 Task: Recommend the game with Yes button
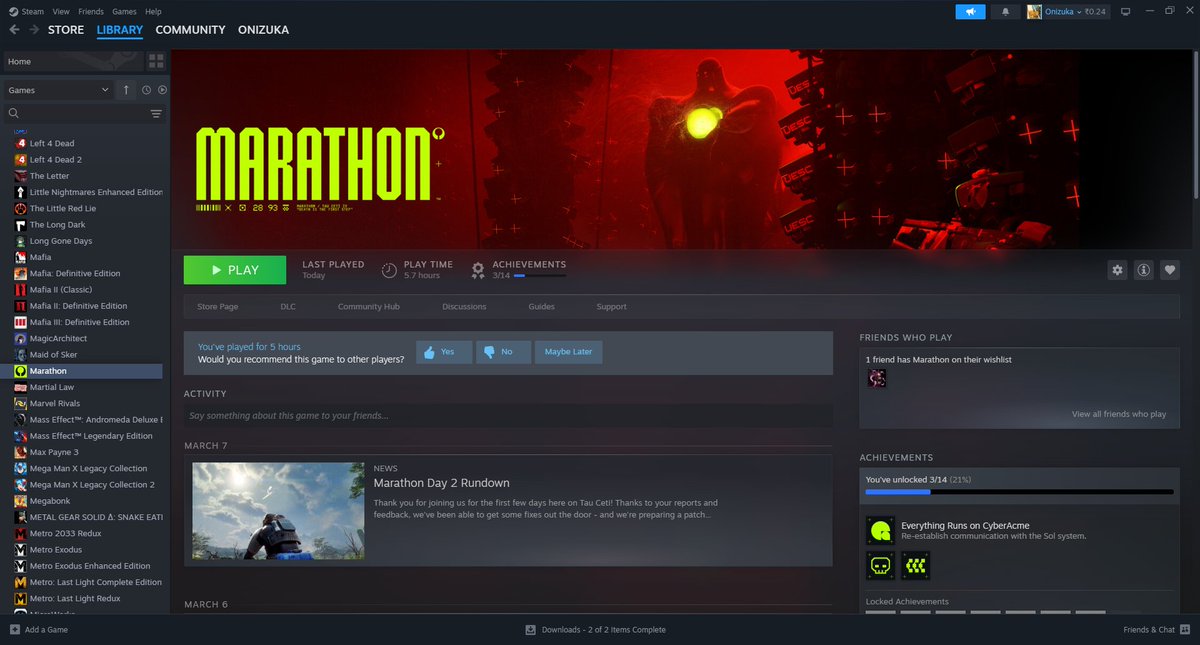click(444, 352)
